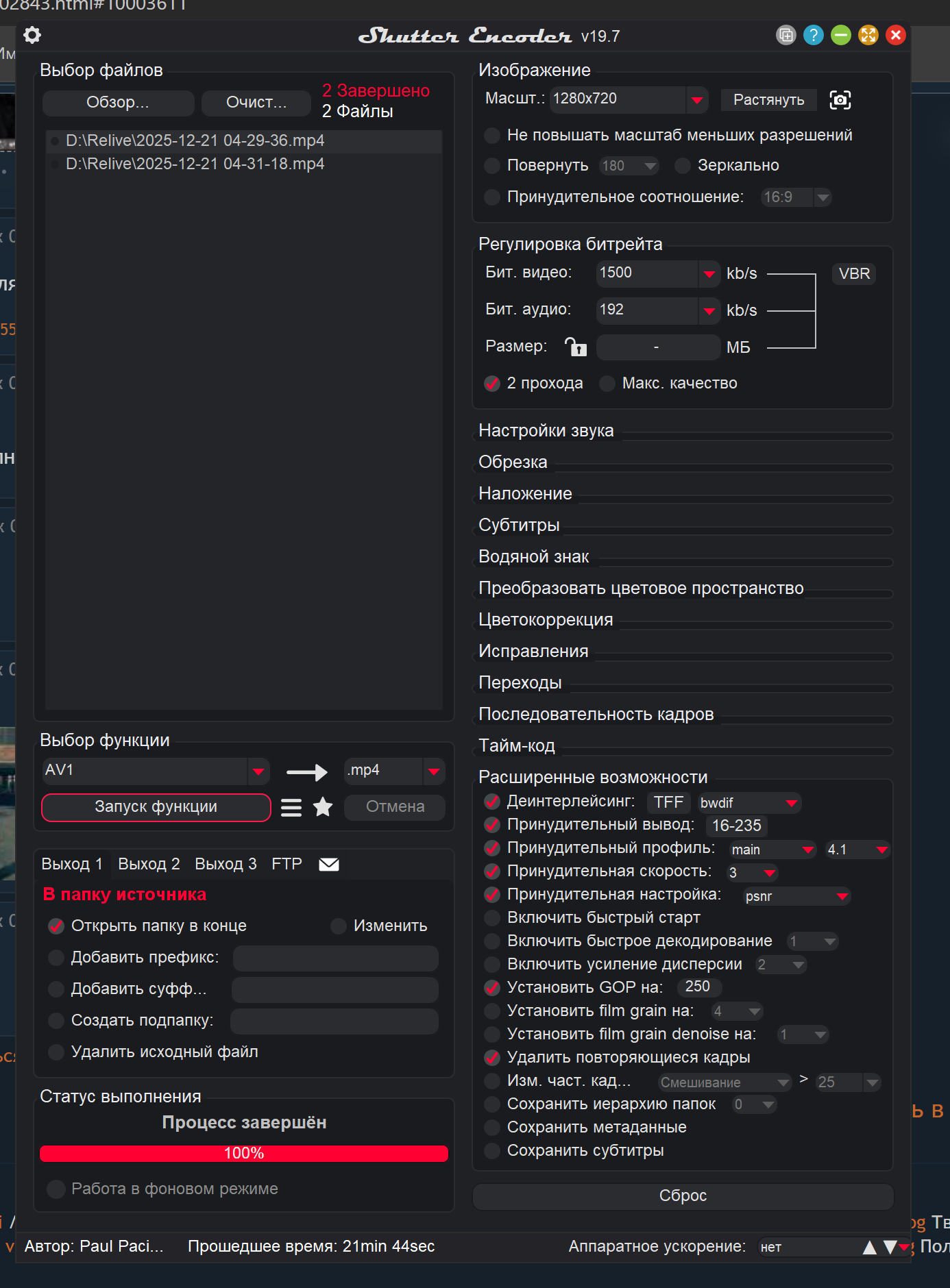Image resolution: width=950 pixels, height=1288 pixels.
Task: Enable 'Удалить исходный файл'
Action: pyautogui.click(x=56, y=1052)
